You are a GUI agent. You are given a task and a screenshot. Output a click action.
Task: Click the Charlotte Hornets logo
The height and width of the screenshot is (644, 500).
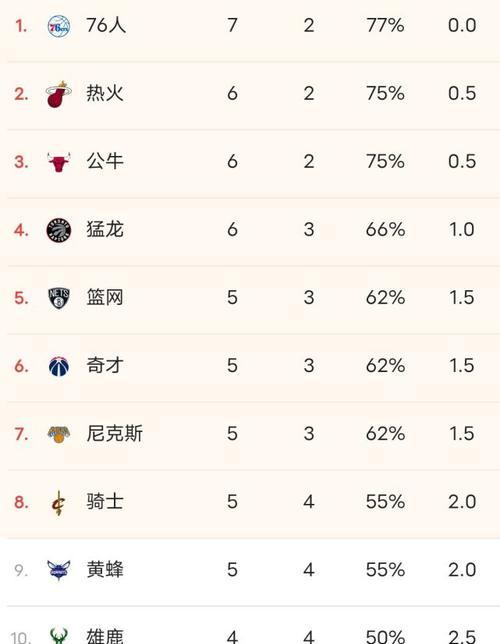[59, 570]
